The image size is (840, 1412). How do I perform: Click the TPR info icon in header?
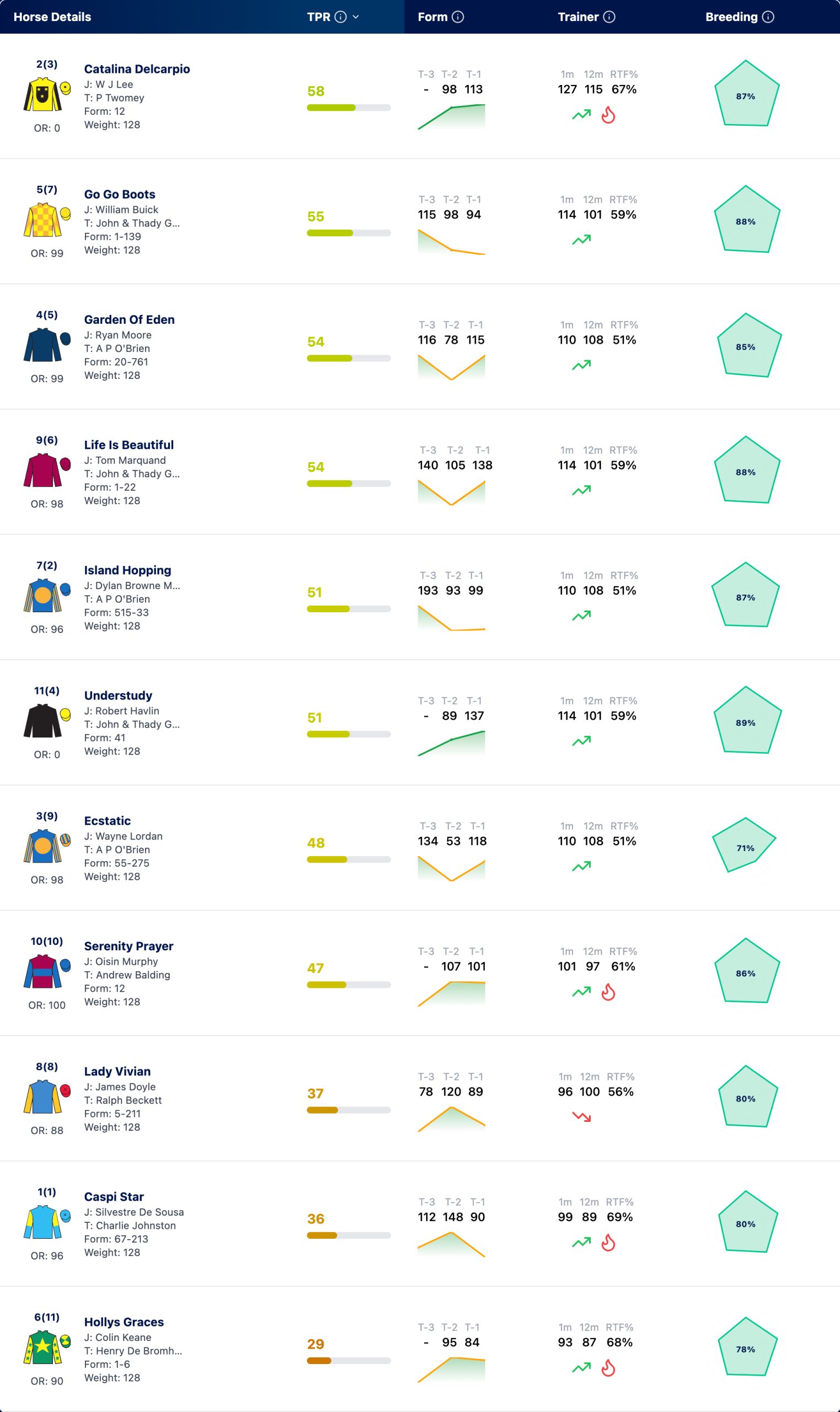[340, 17]
